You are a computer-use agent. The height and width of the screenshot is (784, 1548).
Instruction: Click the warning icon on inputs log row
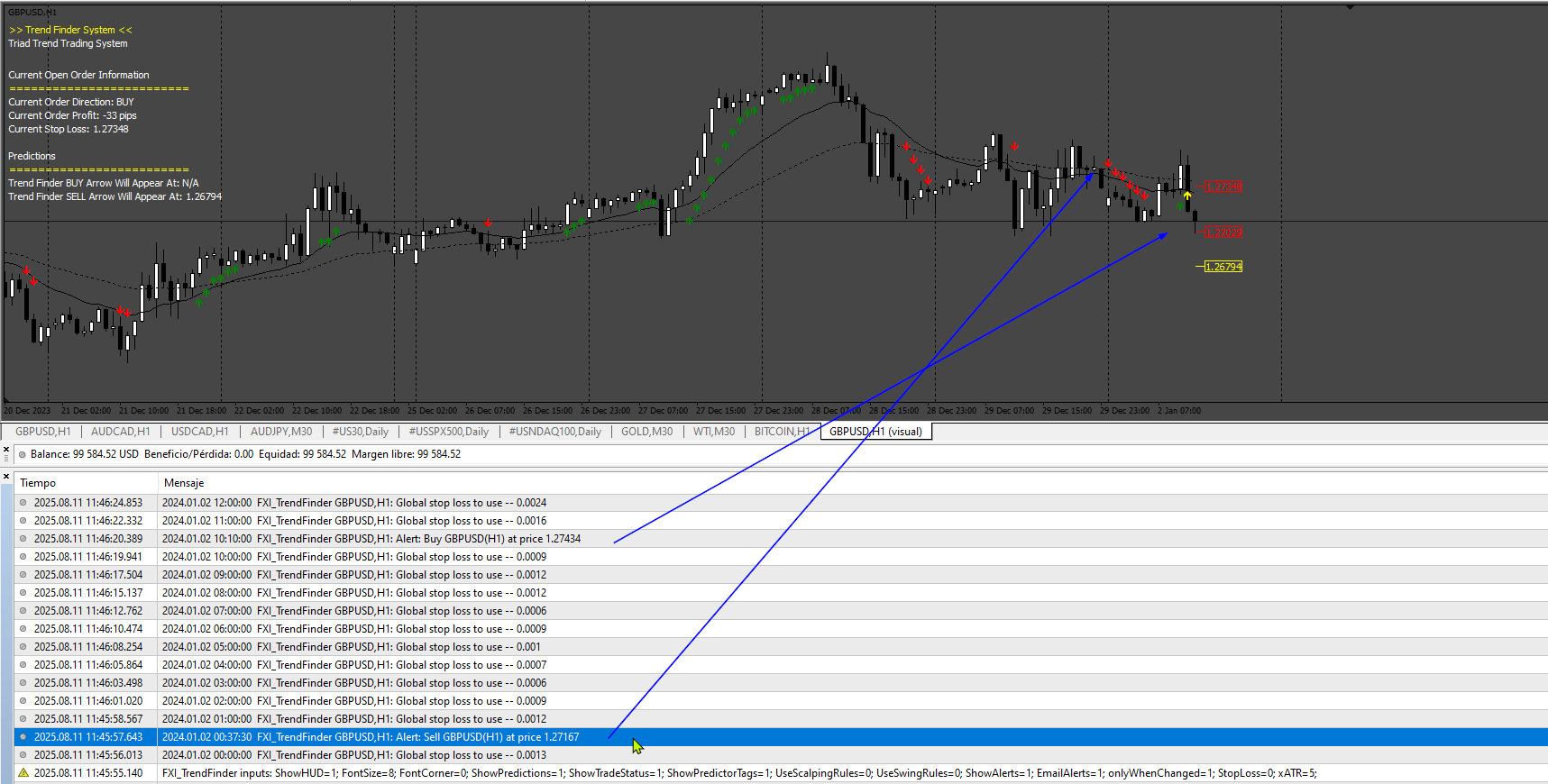point(23,772)
